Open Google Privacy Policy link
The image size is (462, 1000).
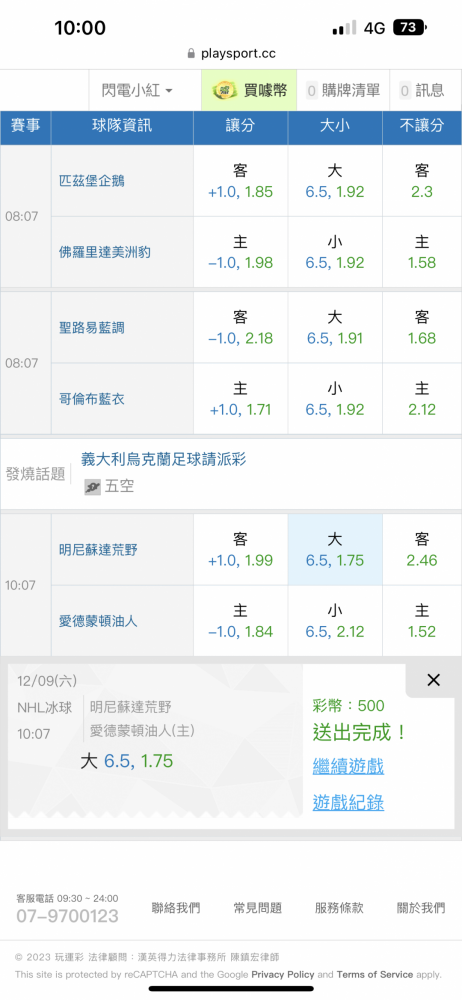tap(283, 974)
